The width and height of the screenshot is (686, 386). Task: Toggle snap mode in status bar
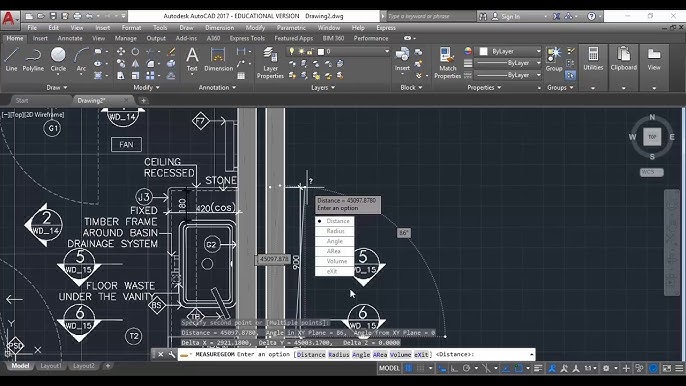420,368
